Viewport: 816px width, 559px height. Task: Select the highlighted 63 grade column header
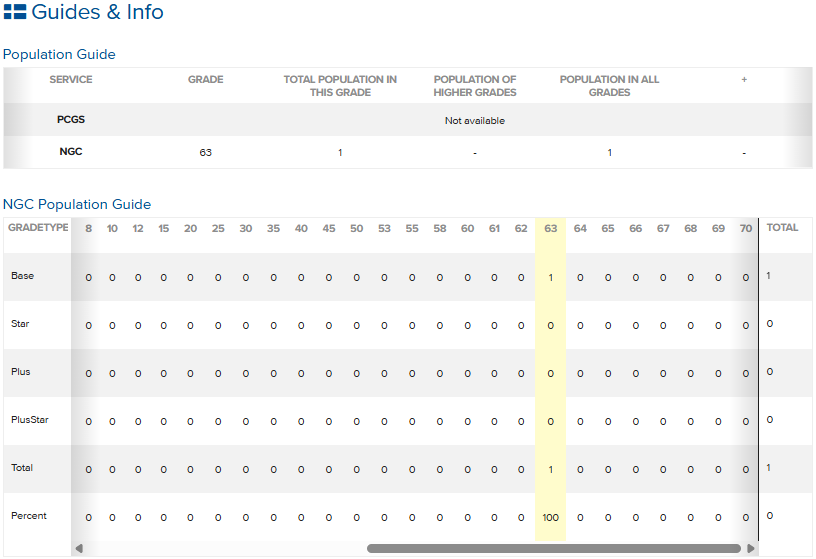(551, 228)
